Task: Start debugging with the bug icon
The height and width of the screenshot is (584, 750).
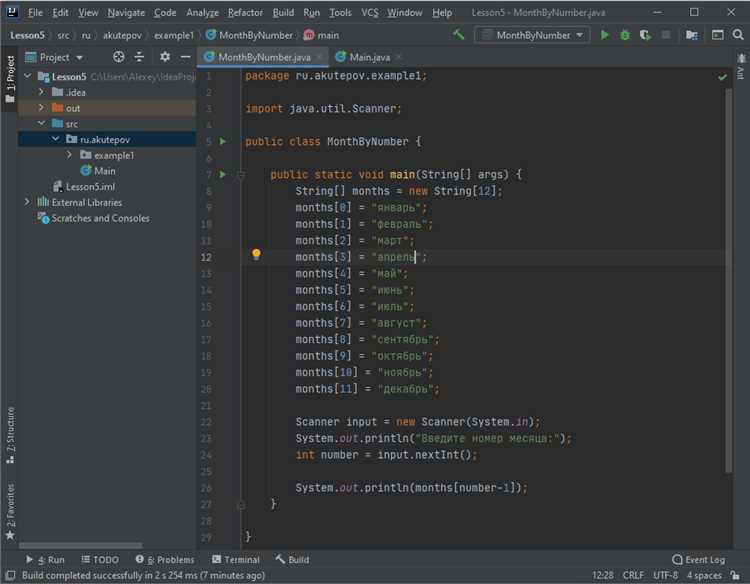Action: 624,35
